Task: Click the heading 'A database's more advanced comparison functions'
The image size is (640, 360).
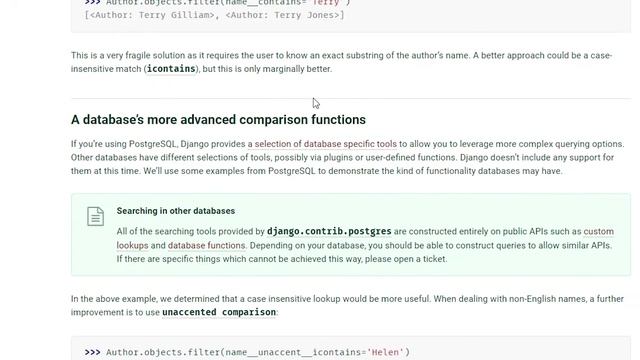Action: point(218,120)
